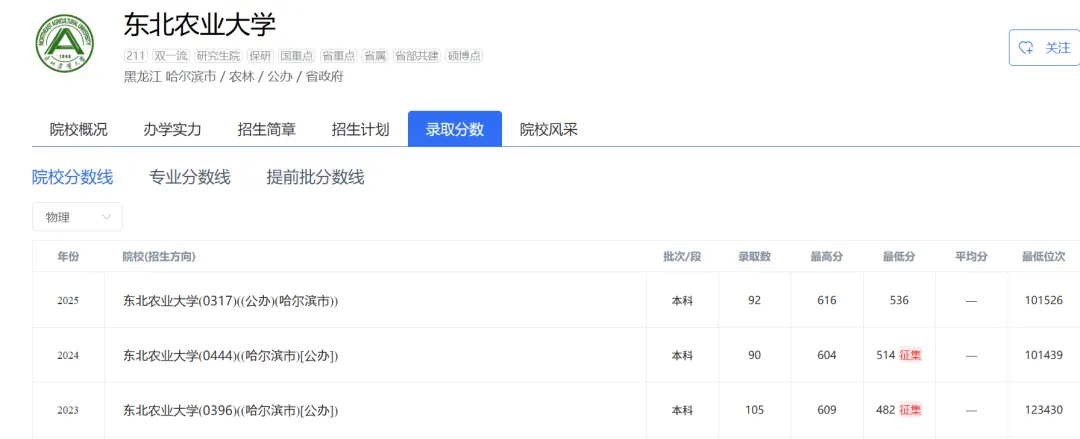Click lowest rank 101439

point(1043,356)
